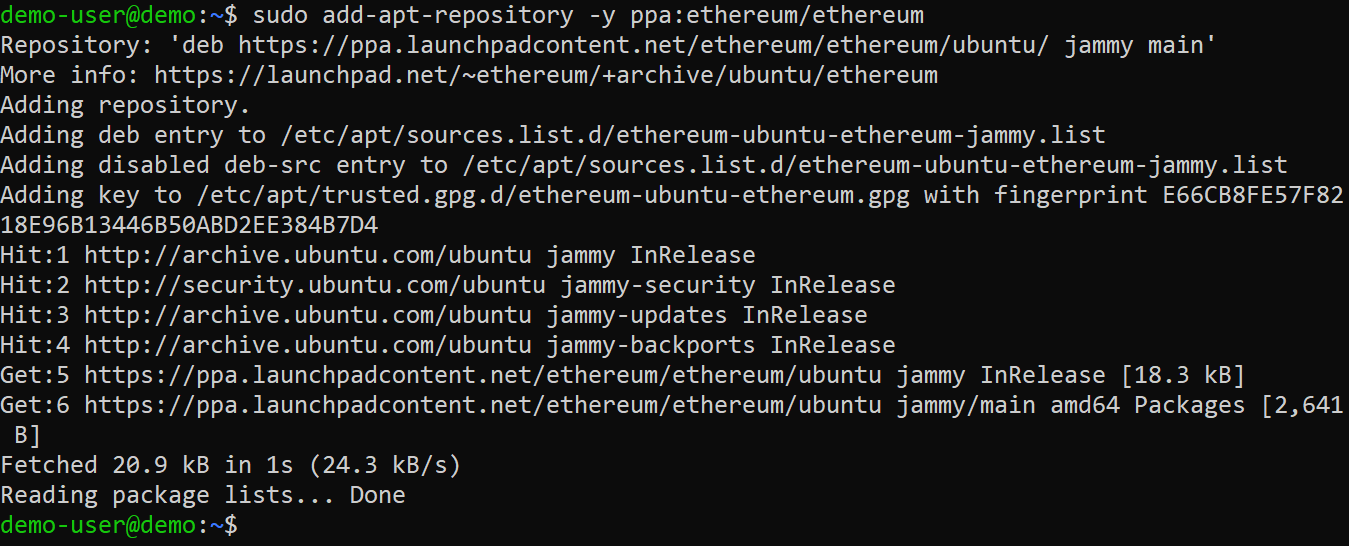Click the URL on the jammy-updates line
1349x546 pixels.
click(x=308, y=315)
